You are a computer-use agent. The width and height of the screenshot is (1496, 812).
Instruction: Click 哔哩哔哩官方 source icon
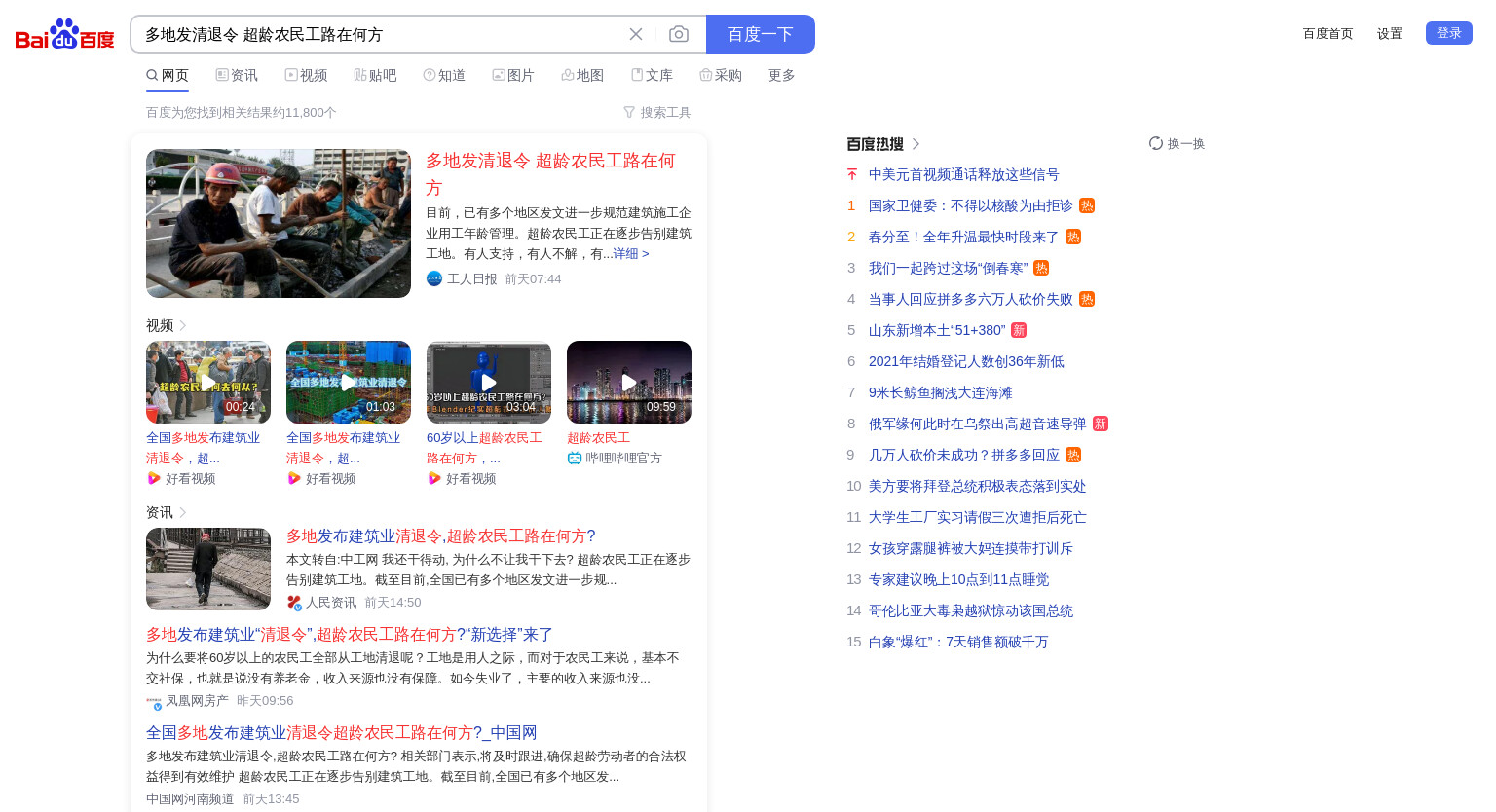coord(575,458)
